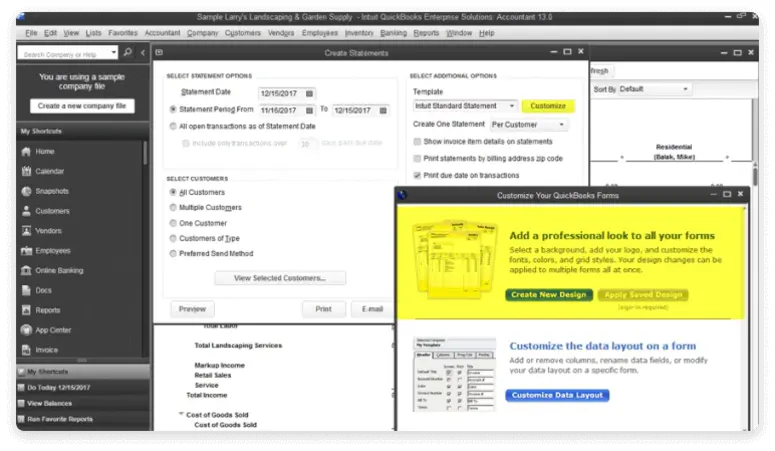Viewport: 775px width, 451px height.
Task: Click View Selected Customers button
Action: (280, 278)
